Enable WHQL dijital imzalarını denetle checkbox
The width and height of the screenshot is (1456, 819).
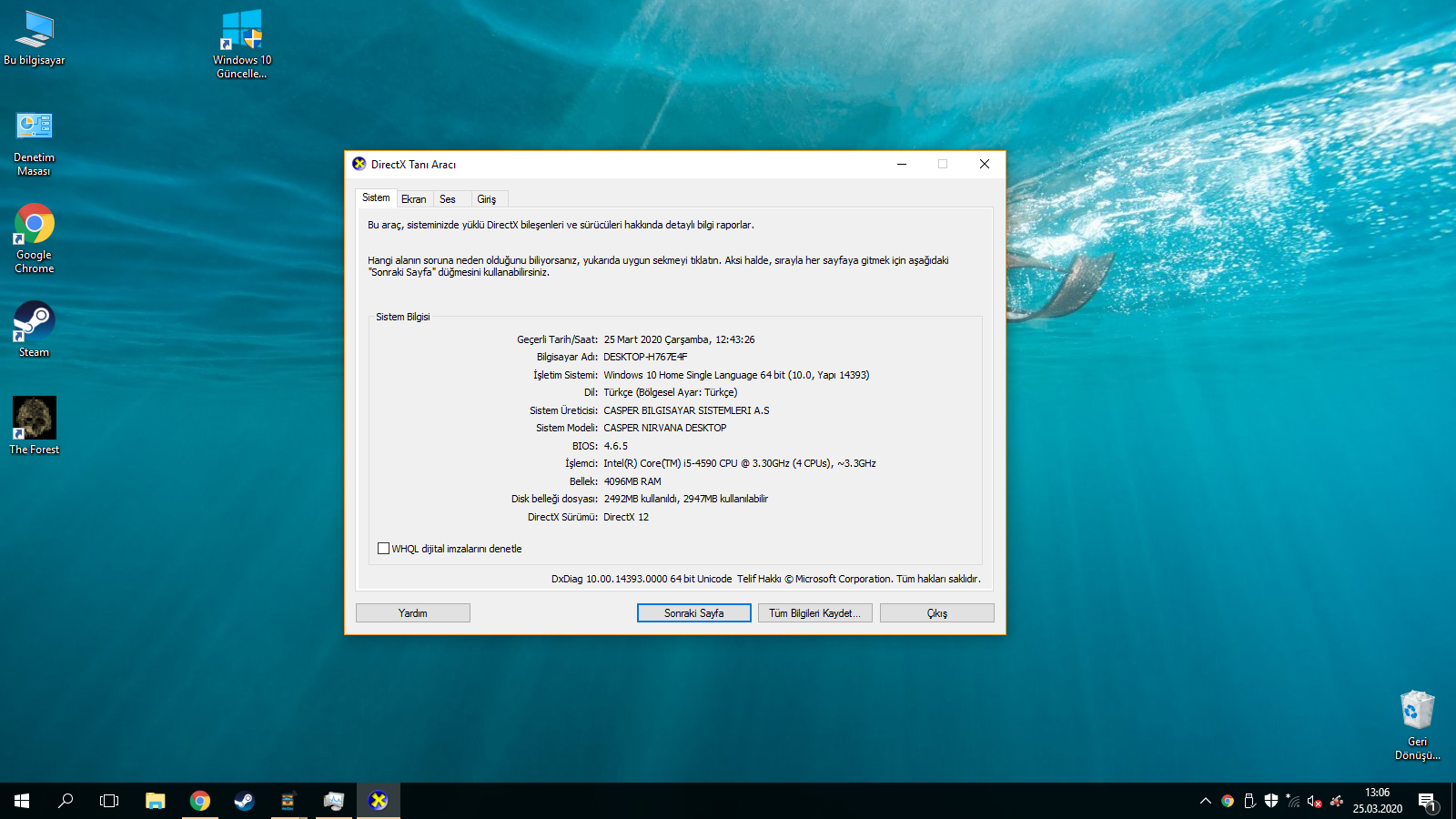(x=383, y=549)
